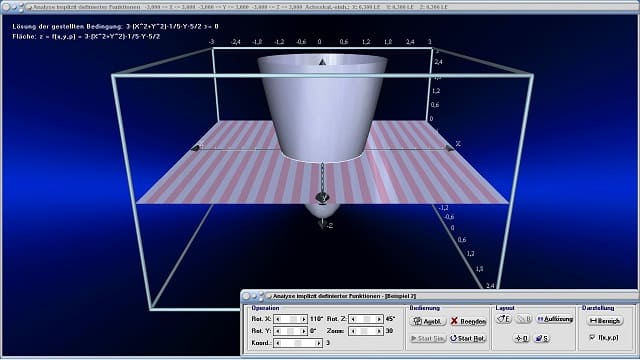640x360 pixels.
Task: Click the Darstellung group label
Action: coord(598,308)
